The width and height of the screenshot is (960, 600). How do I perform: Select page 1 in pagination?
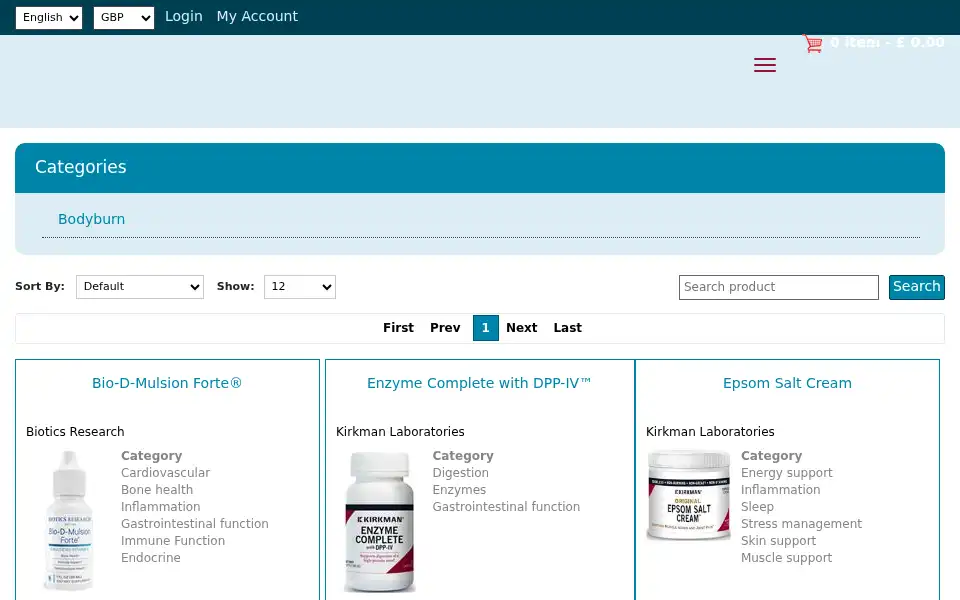(486, 328)
